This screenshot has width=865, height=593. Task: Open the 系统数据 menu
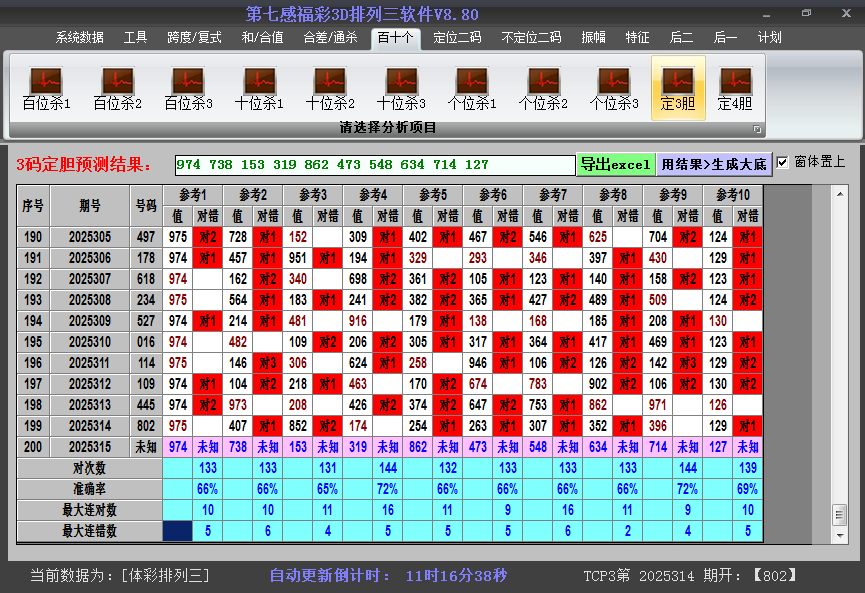coord(79,38)
